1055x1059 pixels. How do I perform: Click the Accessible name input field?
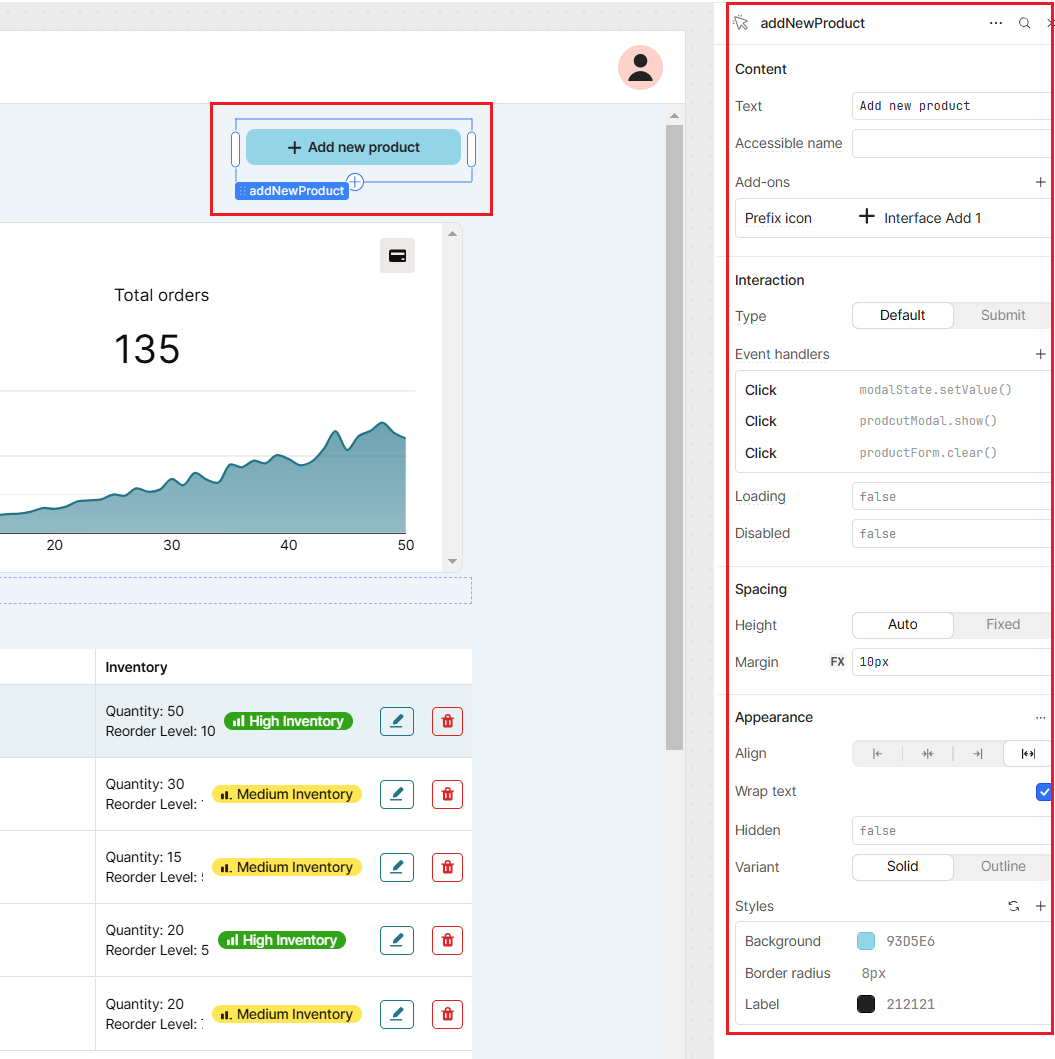click(951, 143)
